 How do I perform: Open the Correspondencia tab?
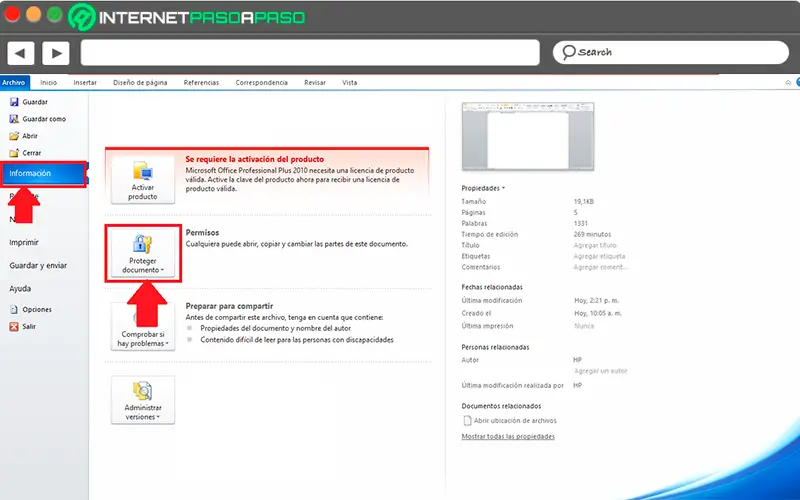(262, 82)
